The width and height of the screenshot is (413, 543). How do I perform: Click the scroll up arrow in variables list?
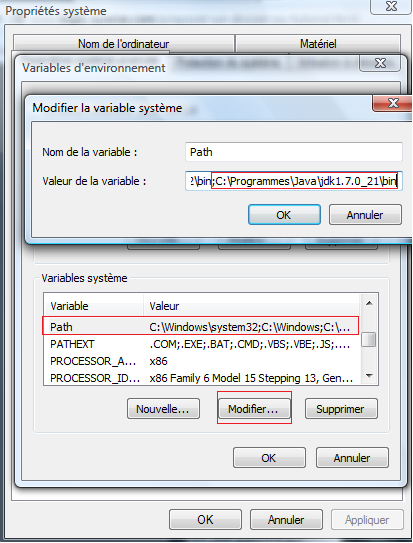tap(369, 303)
